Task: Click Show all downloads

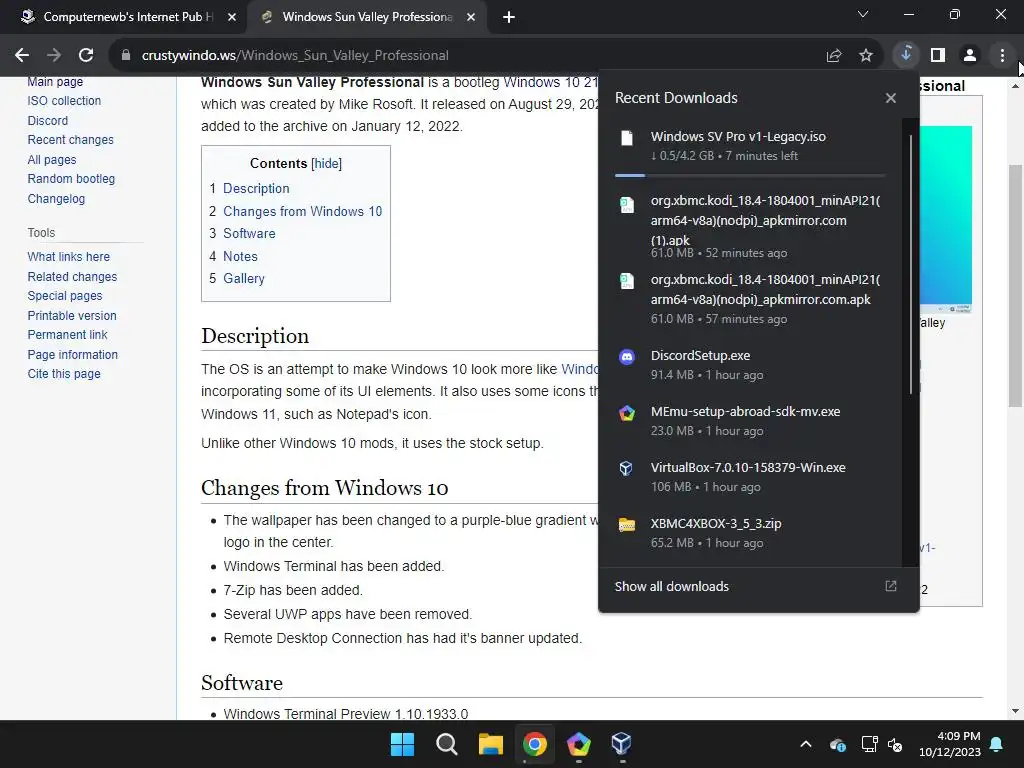Action: coord(671,586)
